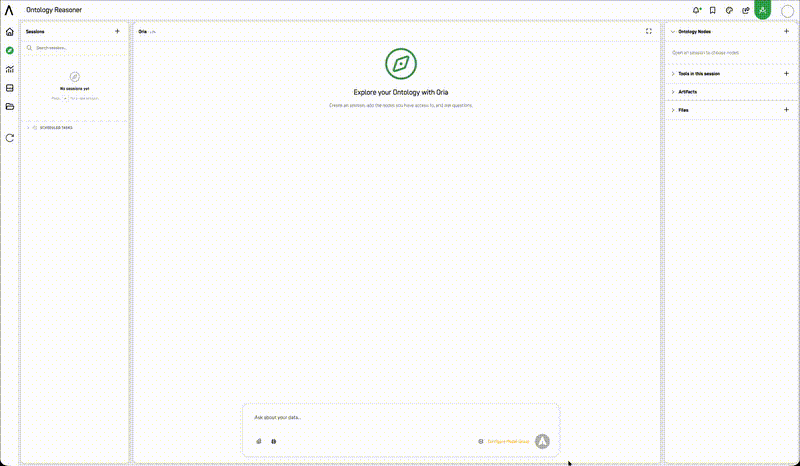Open the theme palette icon
800x466 pixels.
click(729, 10)
